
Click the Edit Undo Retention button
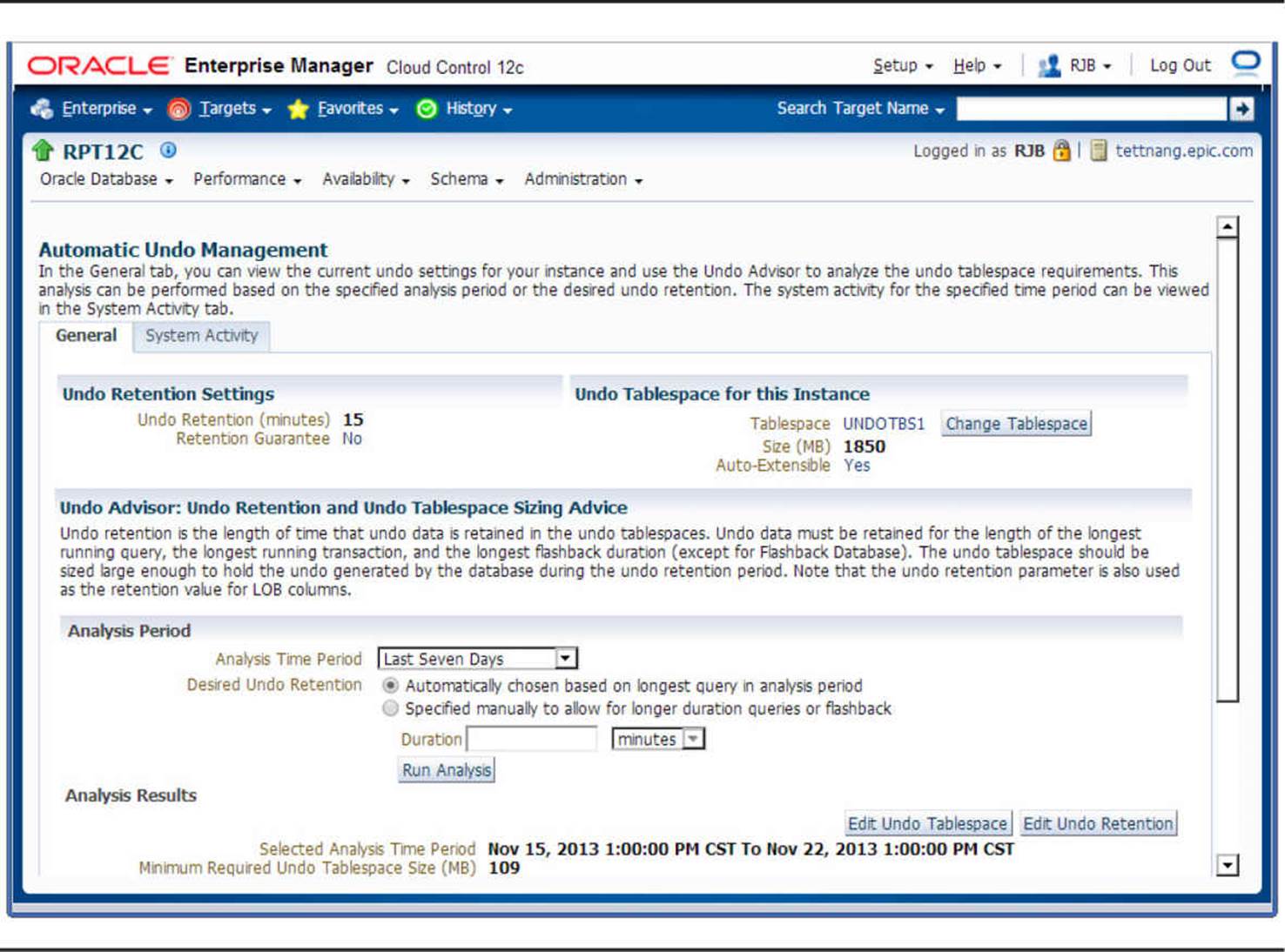(1098, 823)
